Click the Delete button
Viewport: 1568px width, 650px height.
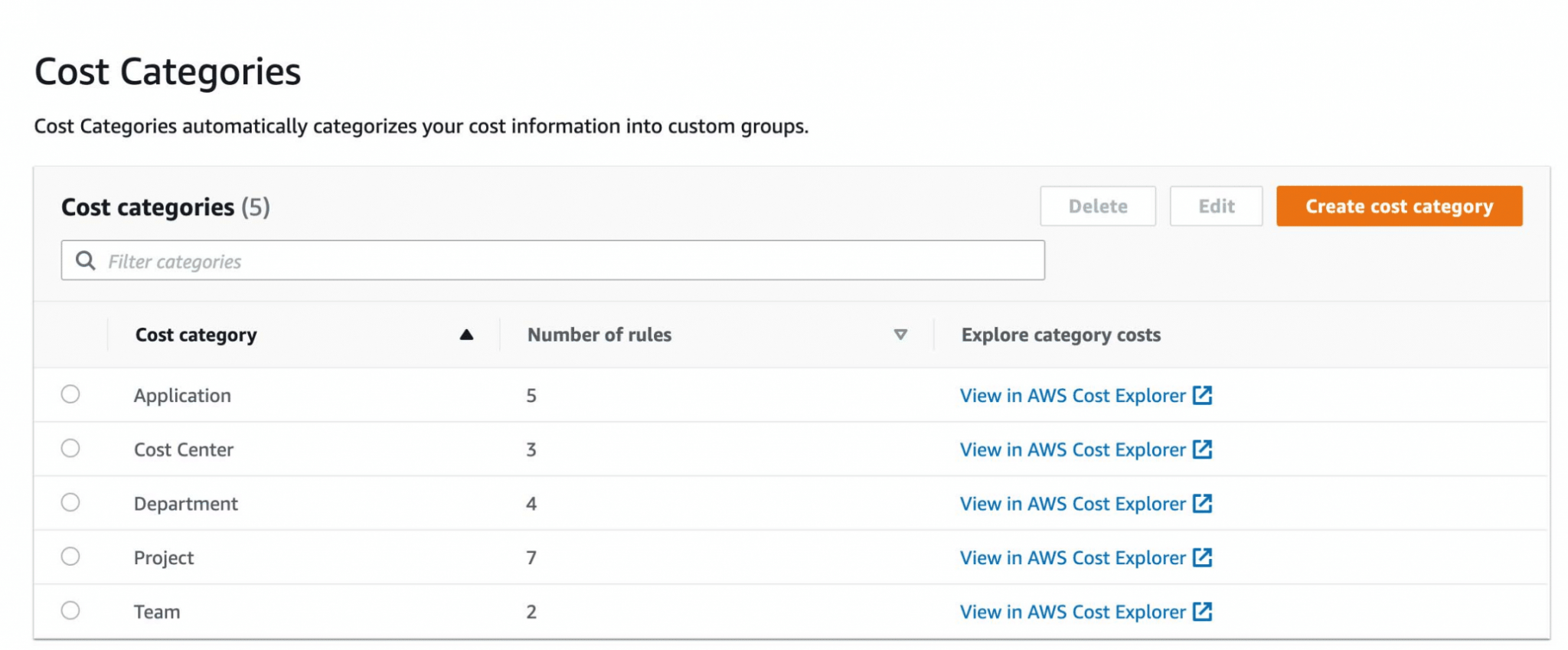(x=1098, y=206)
